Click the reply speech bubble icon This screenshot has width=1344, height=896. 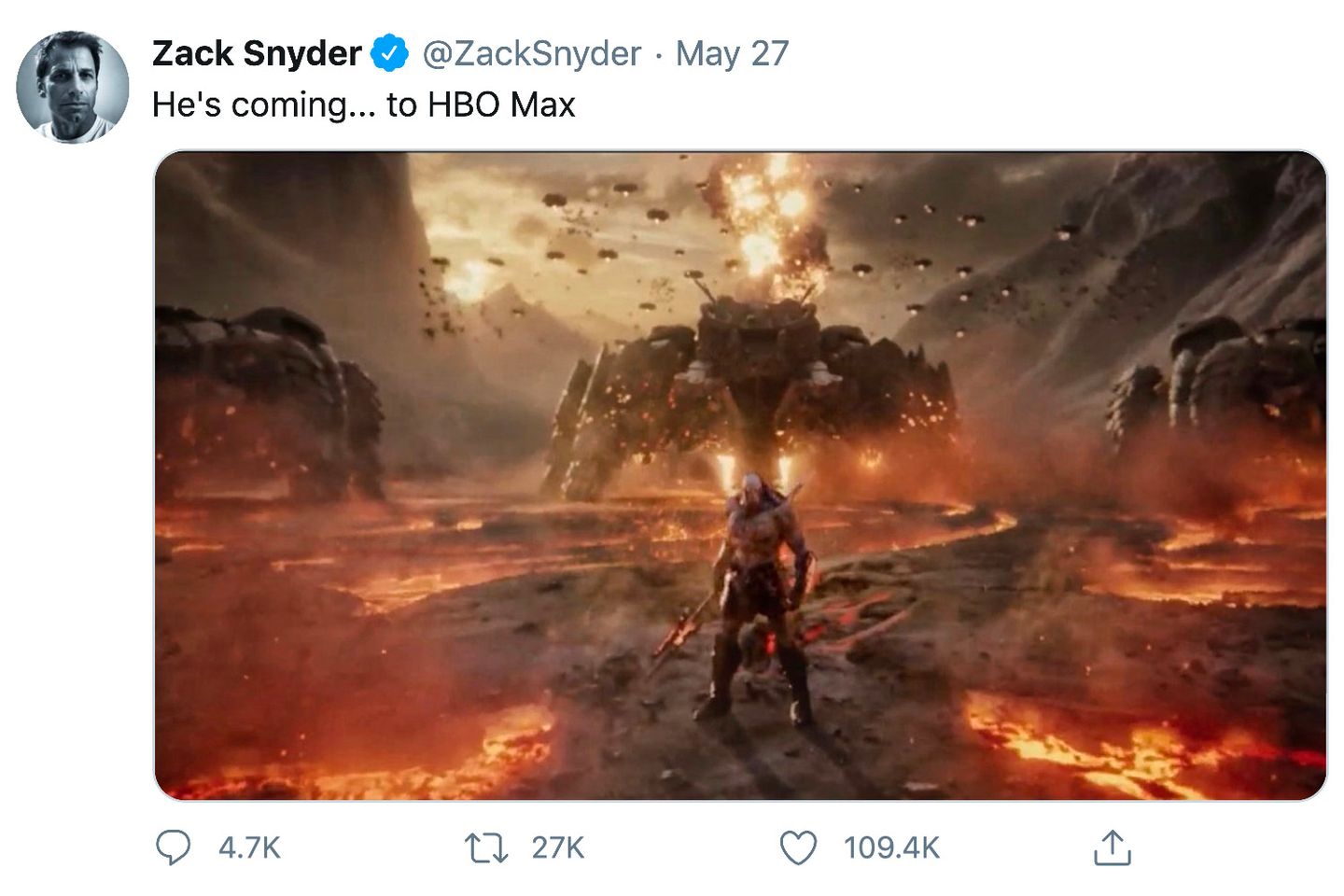[x=173, y=847]
